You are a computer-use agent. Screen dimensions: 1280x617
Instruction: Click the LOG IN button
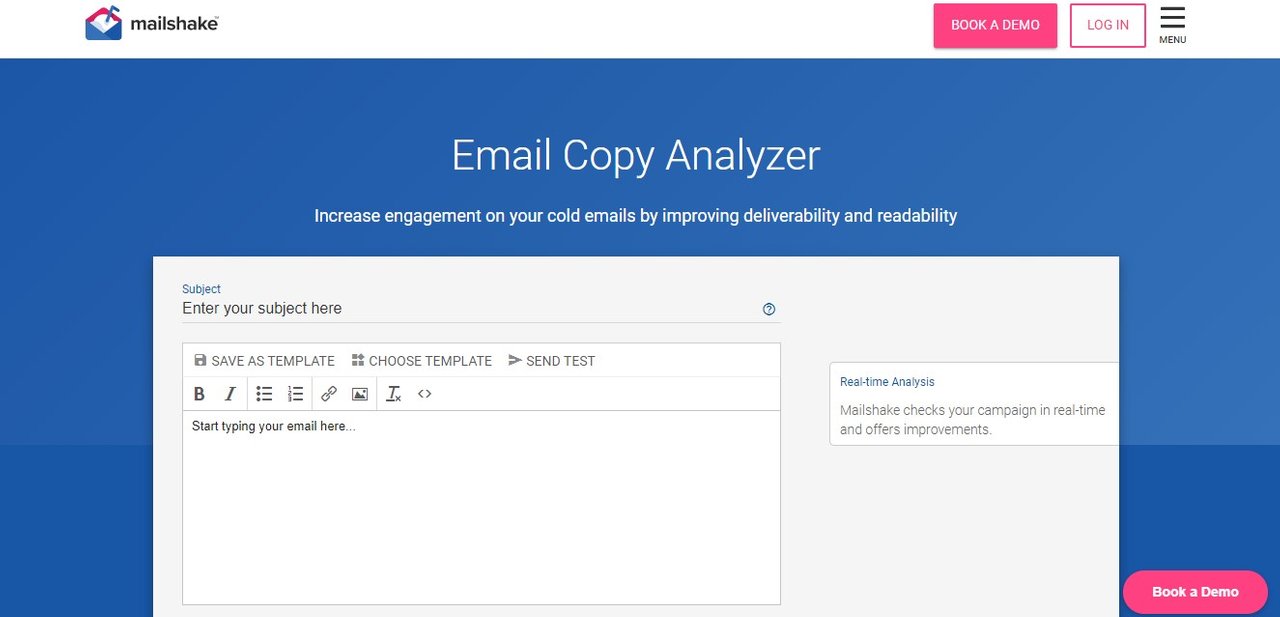click(x=1108, y=25)
